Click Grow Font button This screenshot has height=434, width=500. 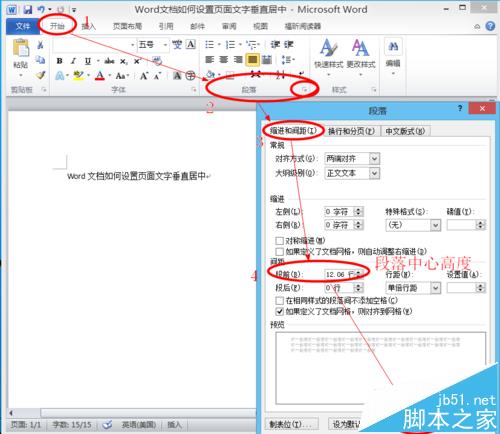point(144,76)
